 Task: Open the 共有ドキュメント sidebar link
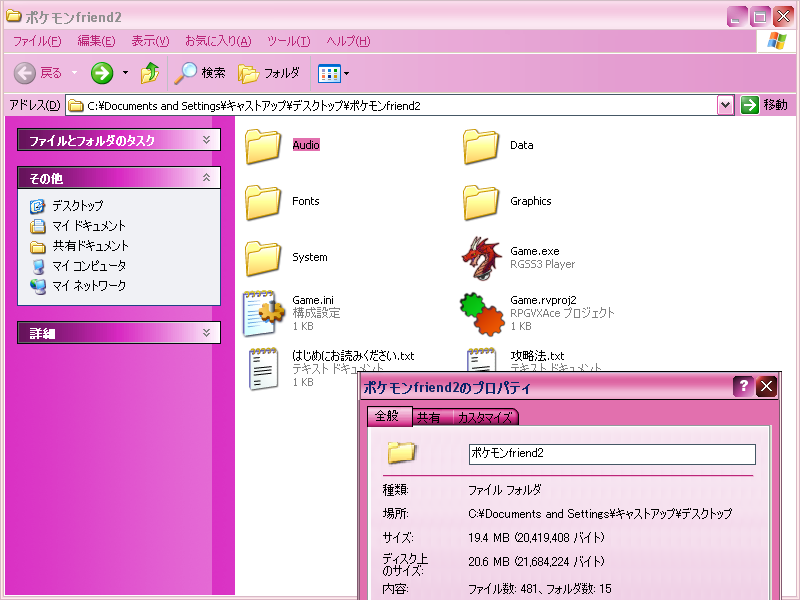[x=90, y=246]
